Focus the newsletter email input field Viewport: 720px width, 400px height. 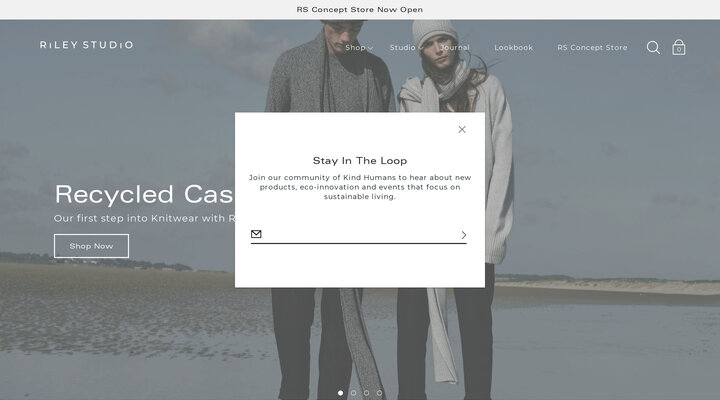[361, 235]
